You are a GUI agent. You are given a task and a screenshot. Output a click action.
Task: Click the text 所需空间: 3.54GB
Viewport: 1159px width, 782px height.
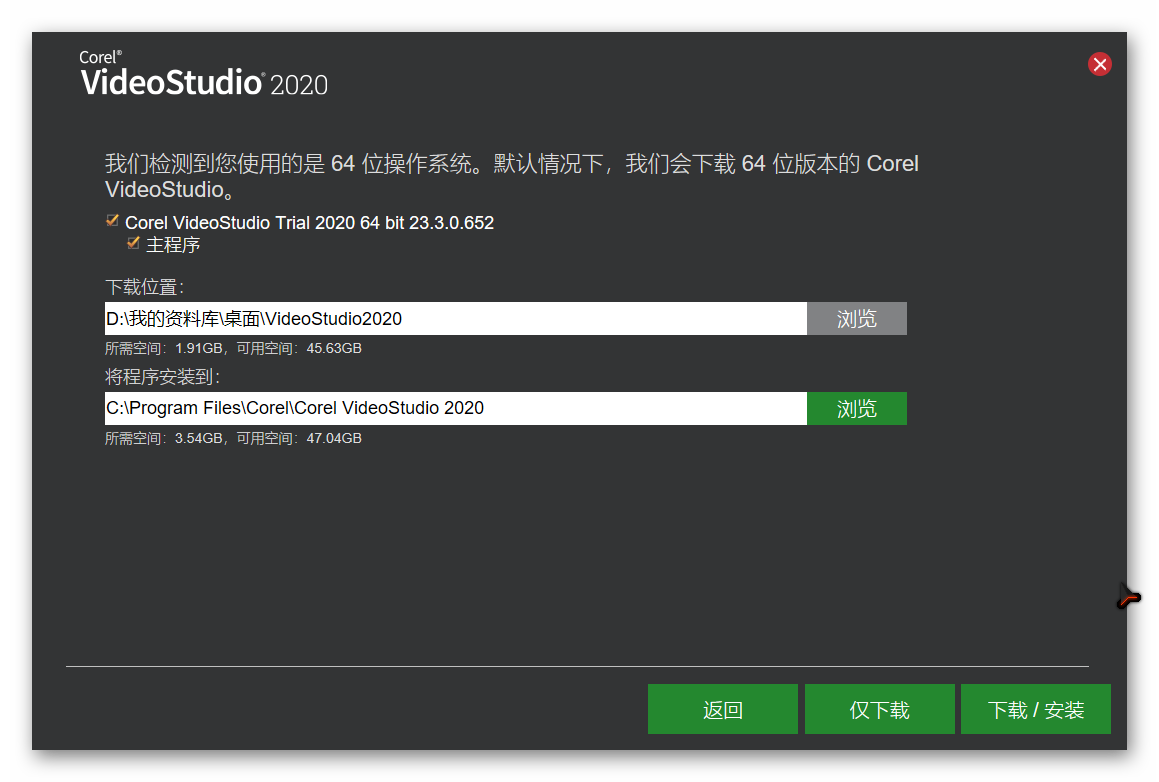pyautogui.click(x=163, y=438)
